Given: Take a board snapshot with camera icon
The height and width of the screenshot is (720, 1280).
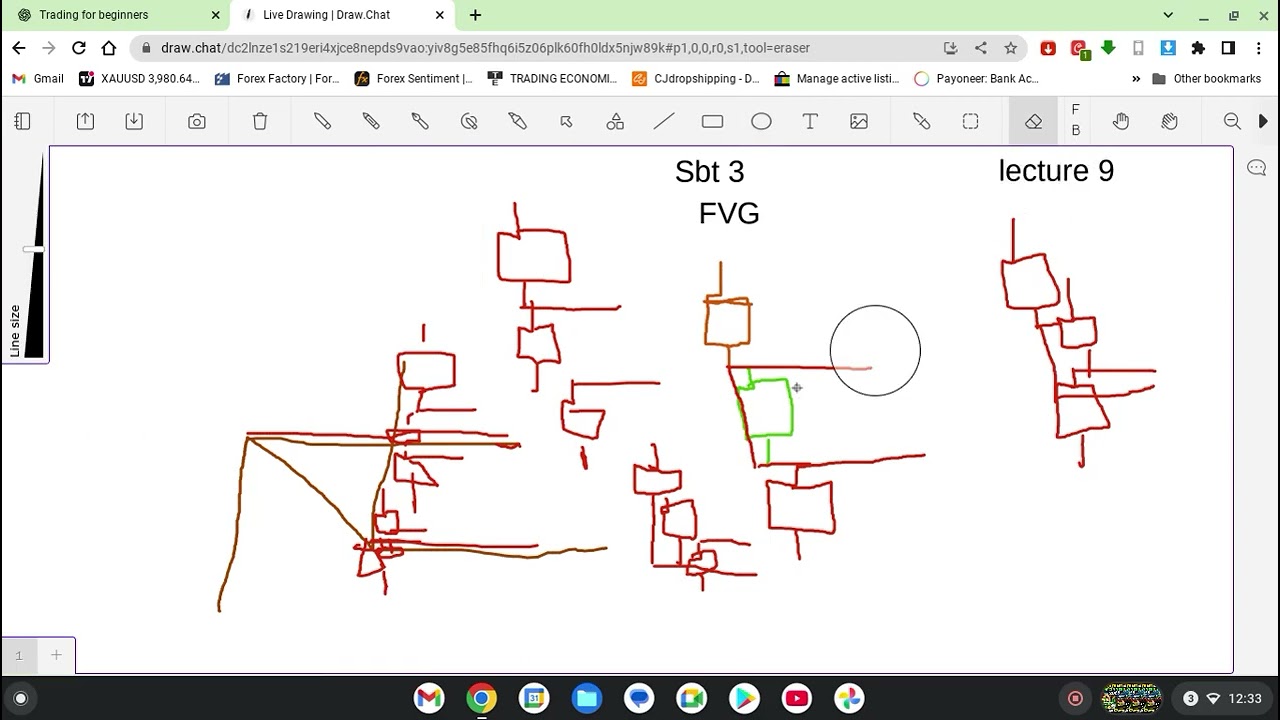Looking at the screenshot, I should [197, 121].
